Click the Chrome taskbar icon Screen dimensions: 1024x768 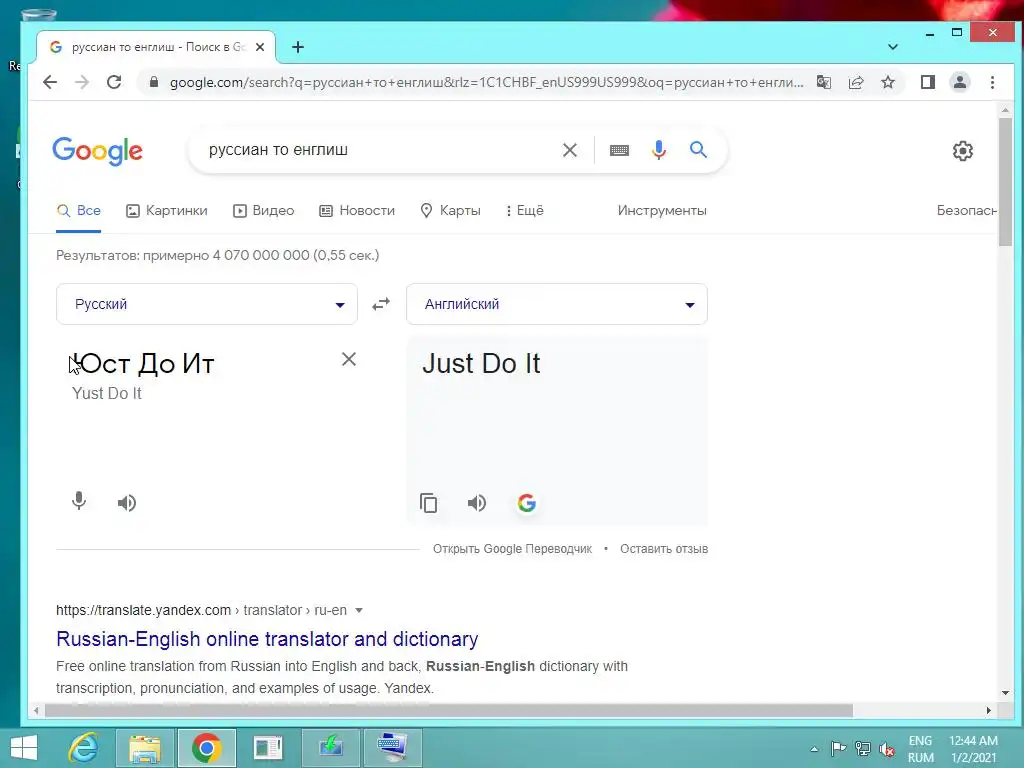[x=207, y=748]
